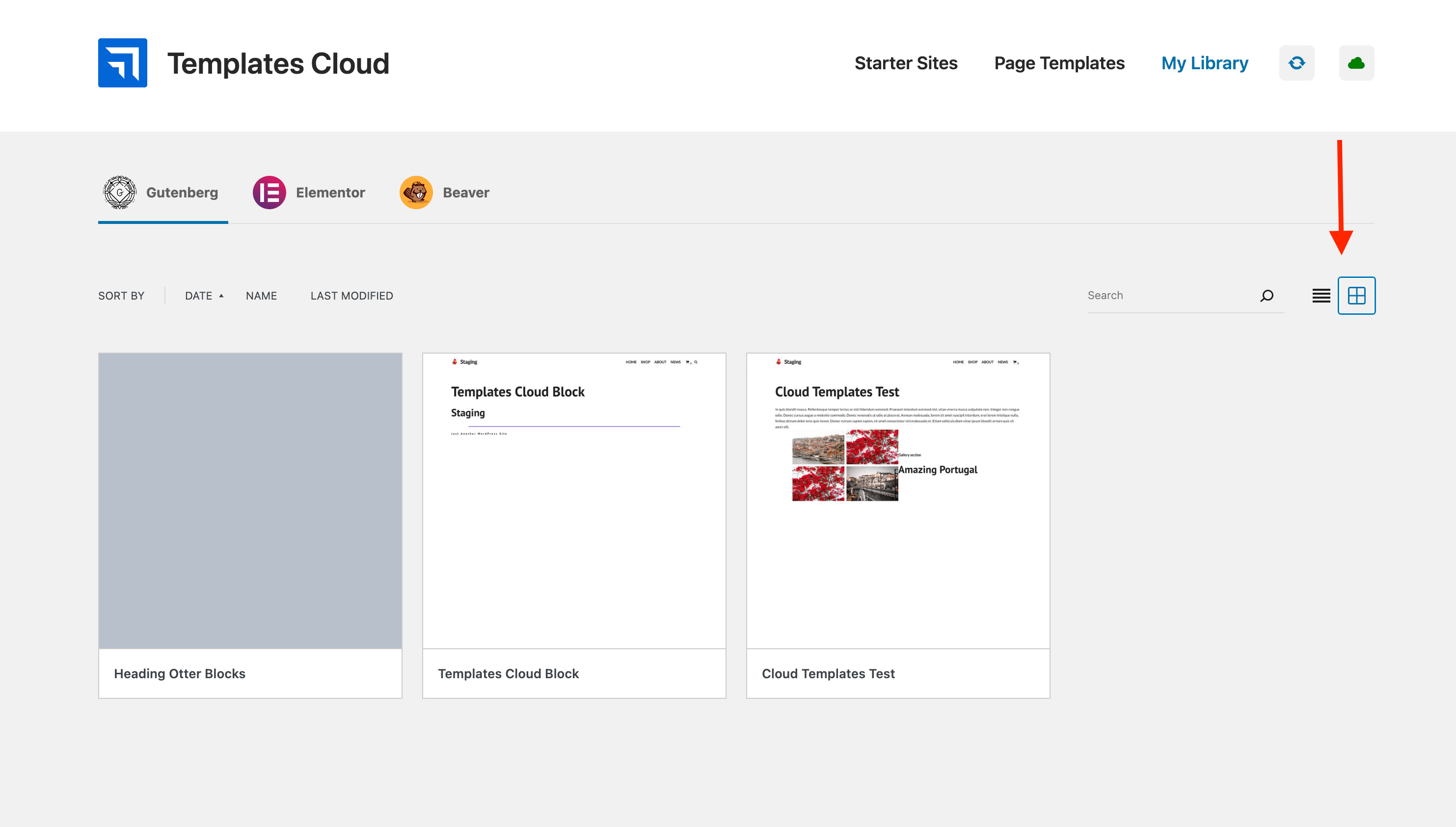
Task: Click the Beaver builder mascot icon
Action: pos(416,193)
